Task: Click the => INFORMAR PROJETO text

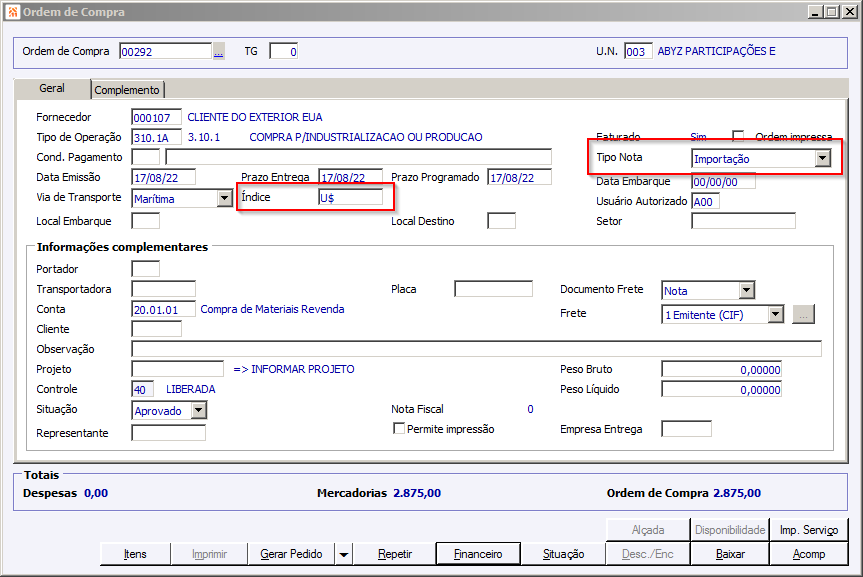Action: (294, 369)
